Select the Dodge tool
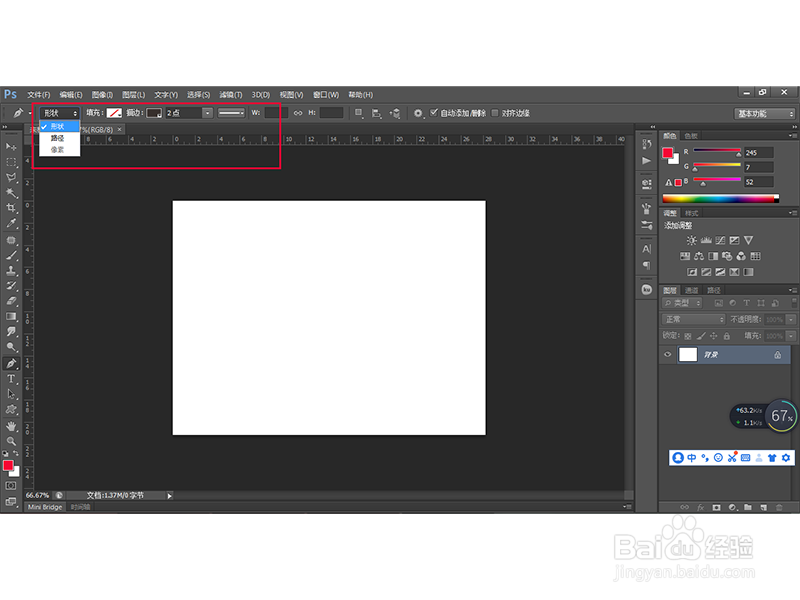 pos(11,347)
